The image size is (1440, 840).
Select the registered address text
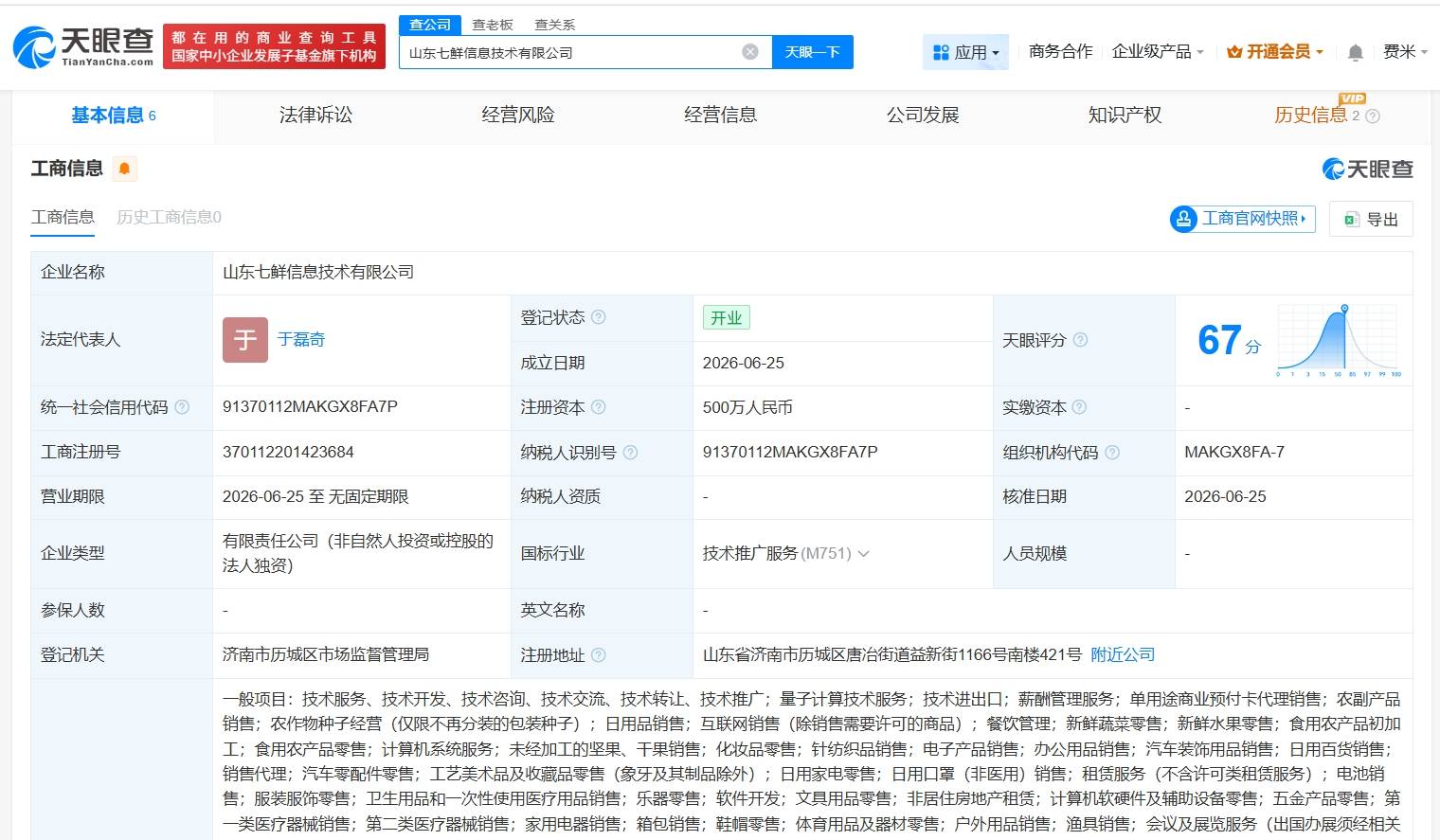891,654
